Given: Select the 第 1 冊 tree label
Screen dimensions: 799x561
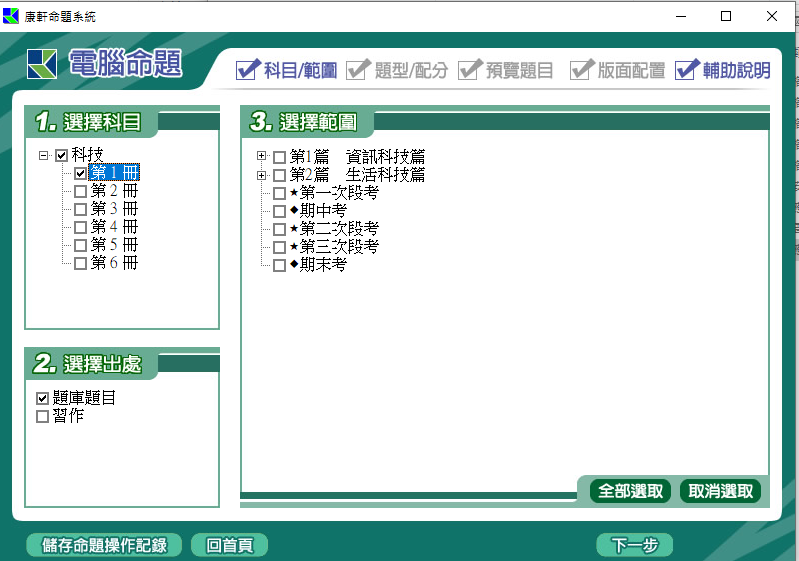Looking at the screenshot, I should (x=114, y=173).
